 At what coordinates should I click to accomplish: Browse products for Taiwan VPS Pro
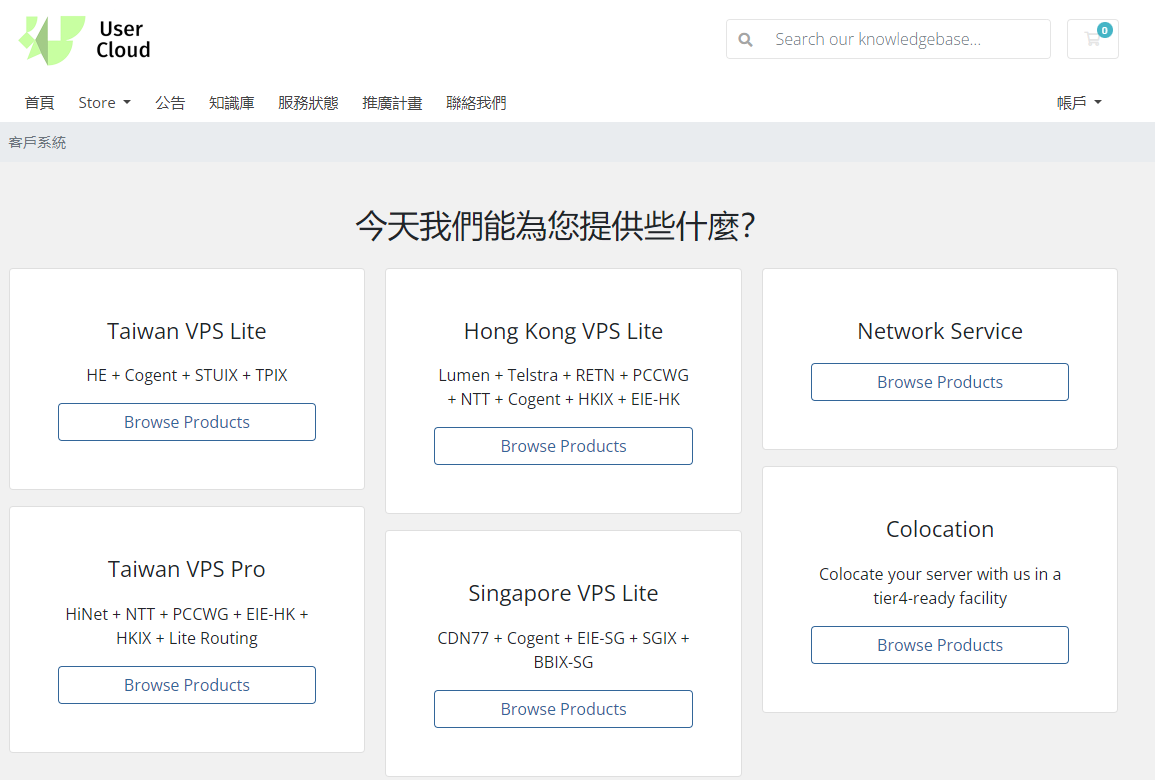point(187,685)
